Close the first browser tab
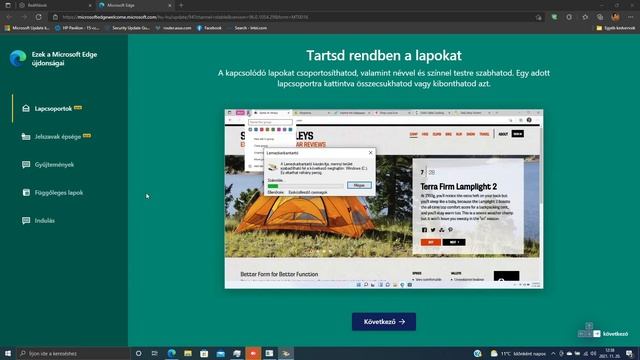 click(x=90, y=5)
